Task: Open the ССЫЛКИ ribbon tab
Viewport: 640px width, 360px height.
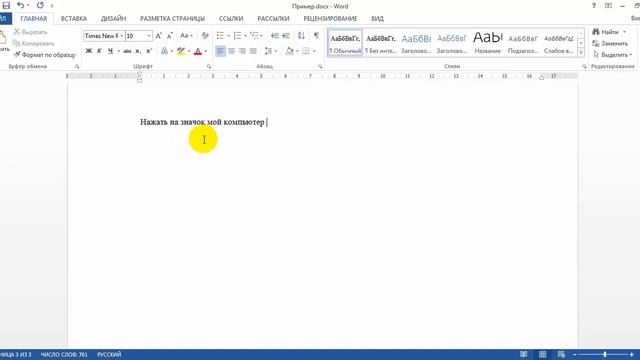Action: (x=231, y=19)
